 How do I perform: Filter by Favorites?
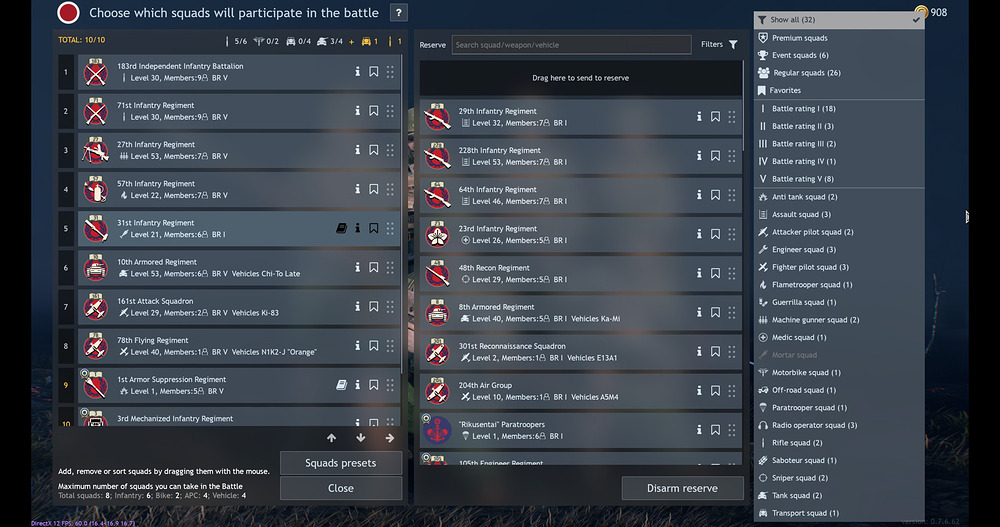click(839, 91)
